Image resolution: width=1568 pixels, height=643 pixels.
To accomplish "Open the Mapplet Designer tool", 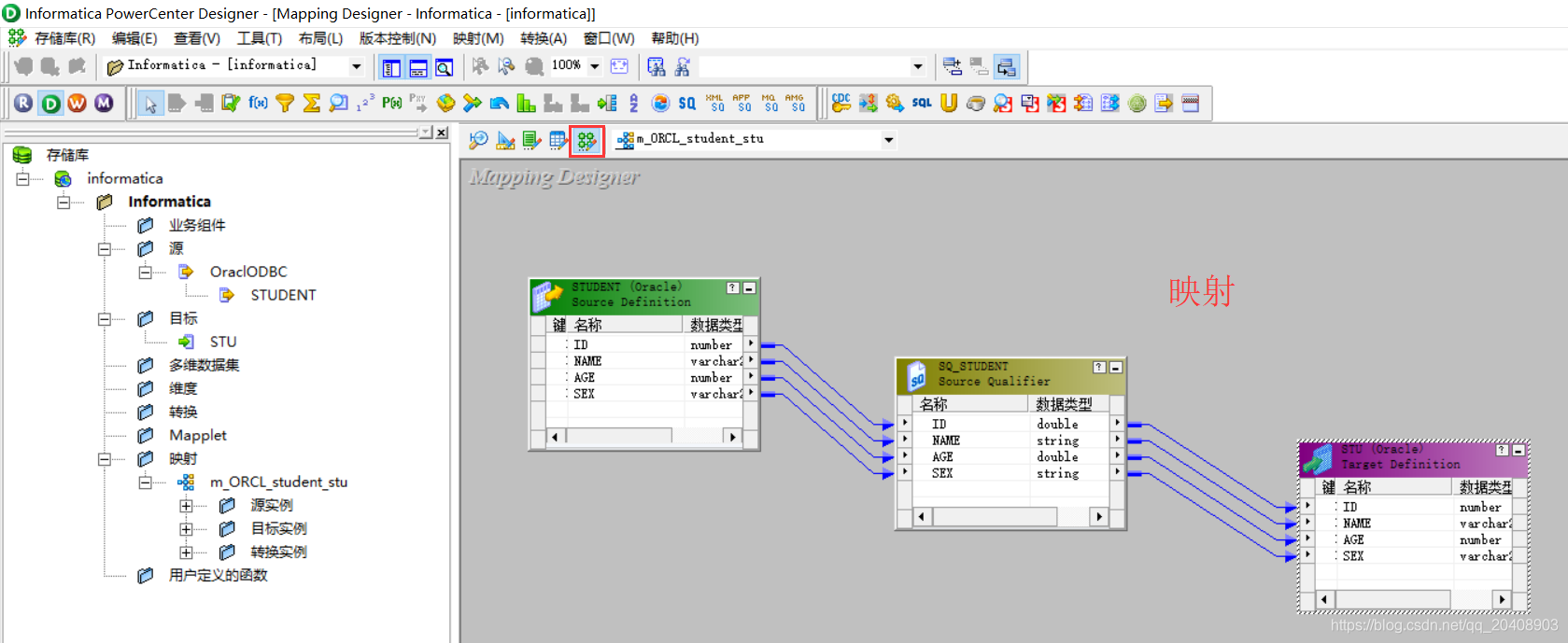I will coord(558,140).
